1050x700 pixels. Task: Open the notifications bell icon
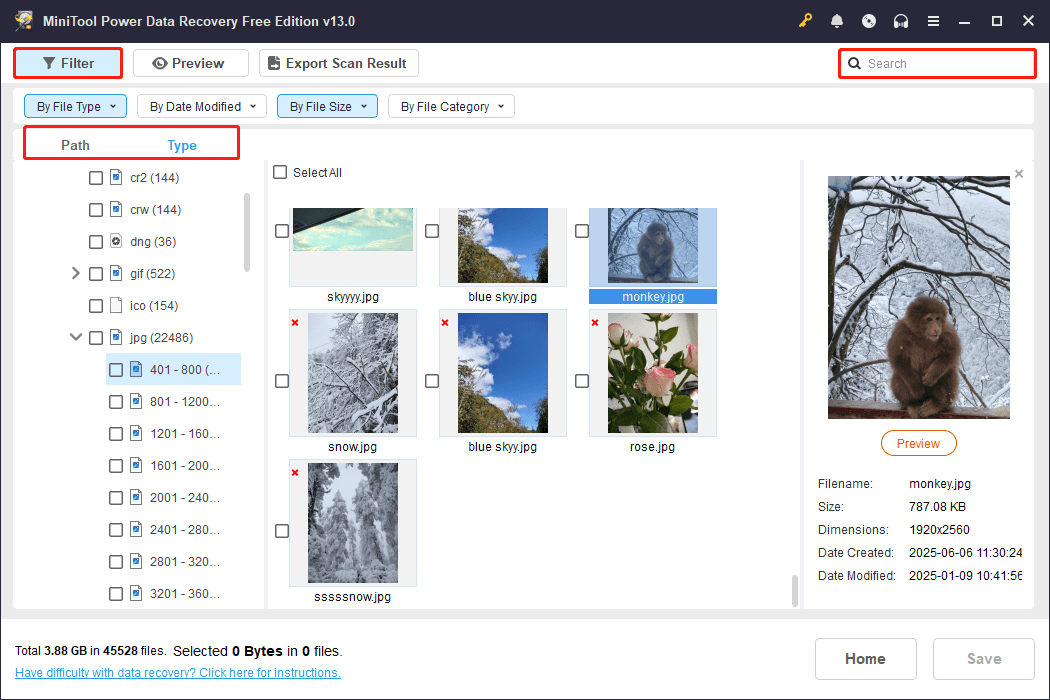click(x=837, y=21)
